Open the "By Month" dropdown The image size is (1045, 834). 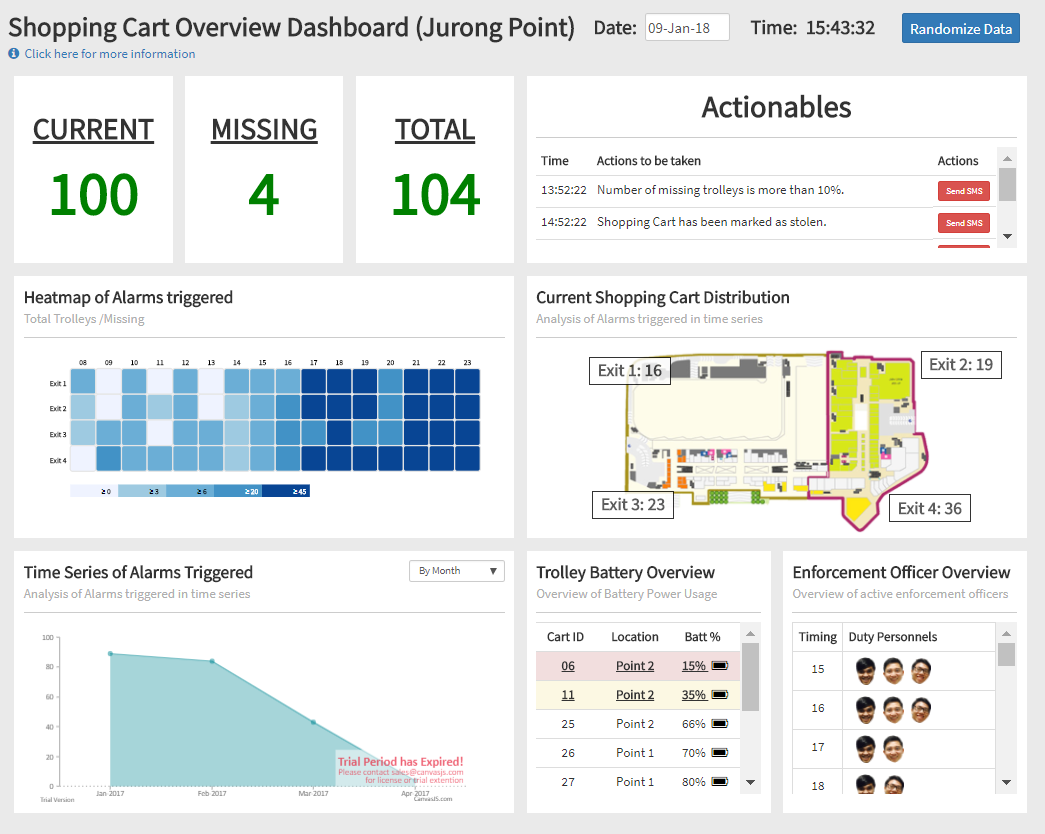(x=456, y=570)
